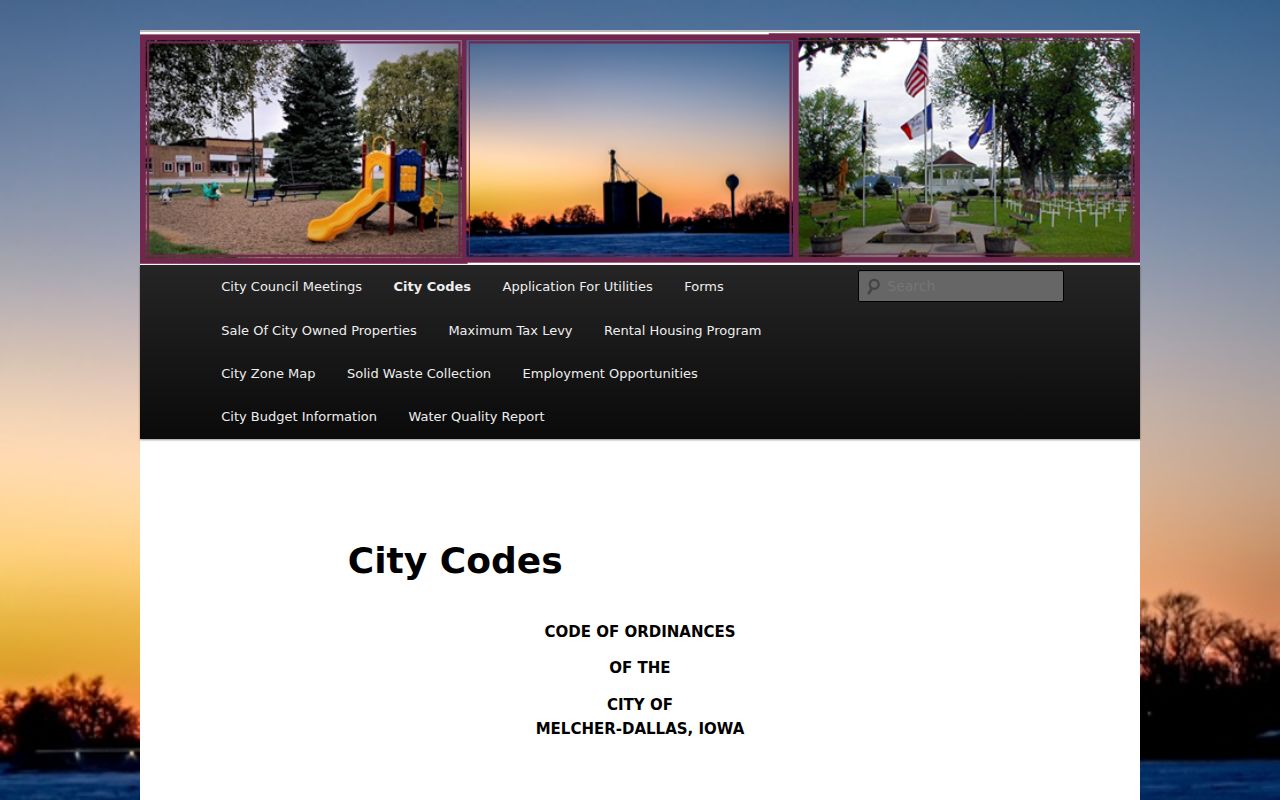
Task: Open City Budget Information page
Action: (299, 416)
